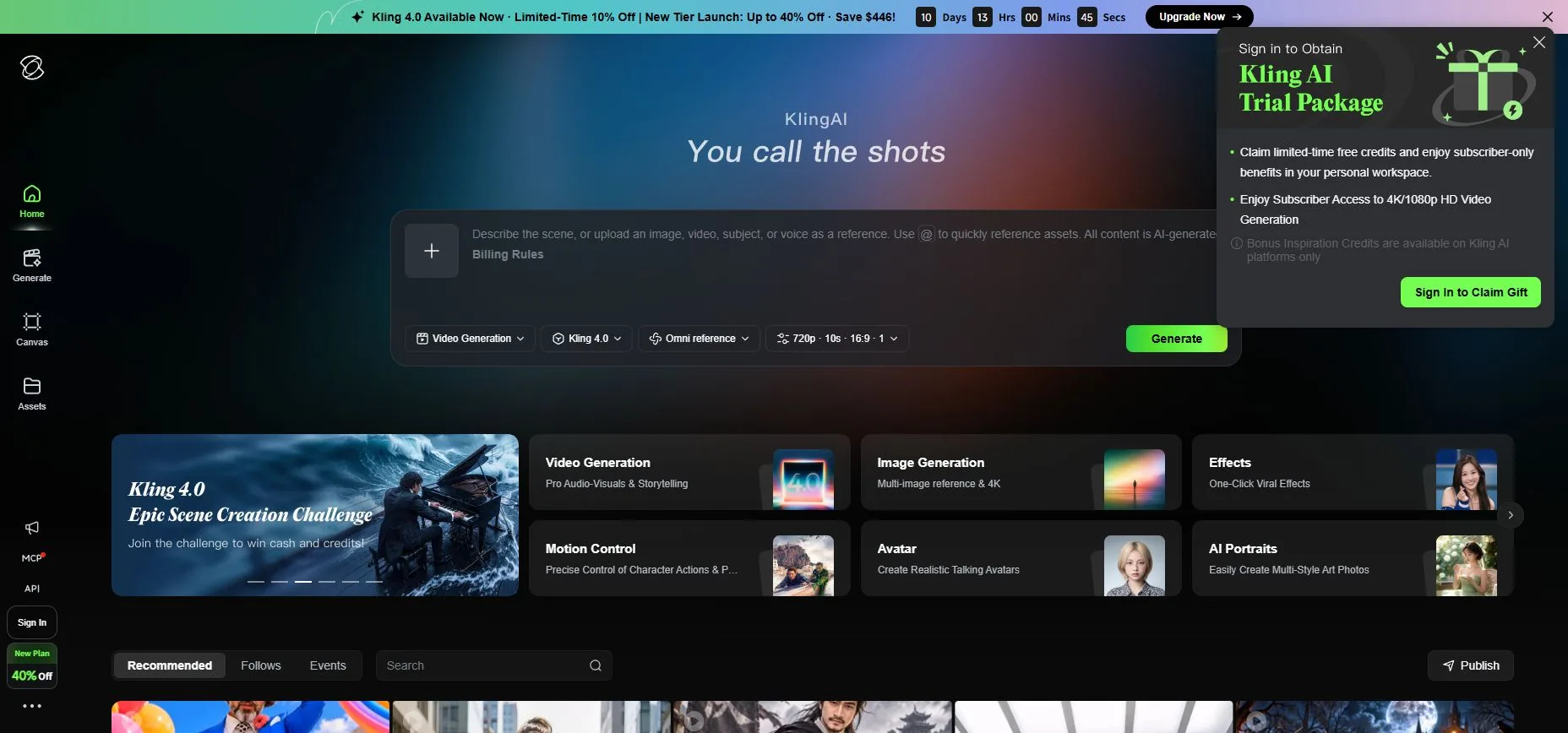Click the search magnifier icon
Viewport: 1568px width, 733px height.
[x=596, y=665]
